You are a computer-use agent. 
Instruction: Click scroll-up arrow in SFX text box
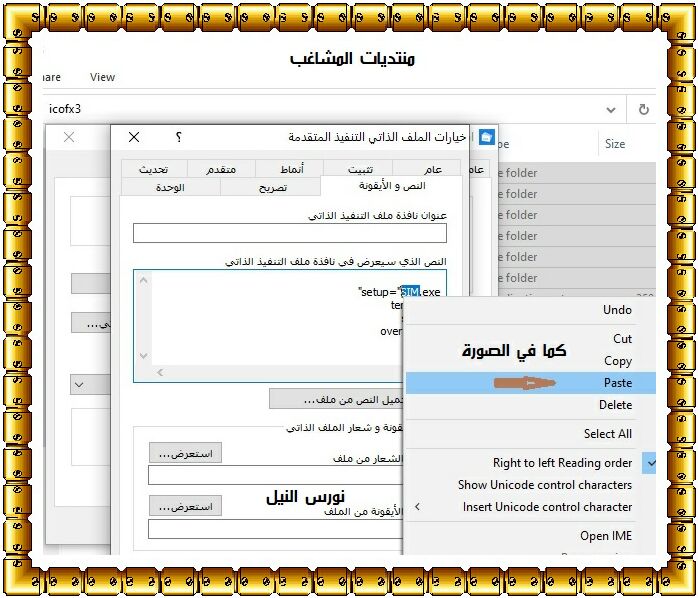coord(144,281)
